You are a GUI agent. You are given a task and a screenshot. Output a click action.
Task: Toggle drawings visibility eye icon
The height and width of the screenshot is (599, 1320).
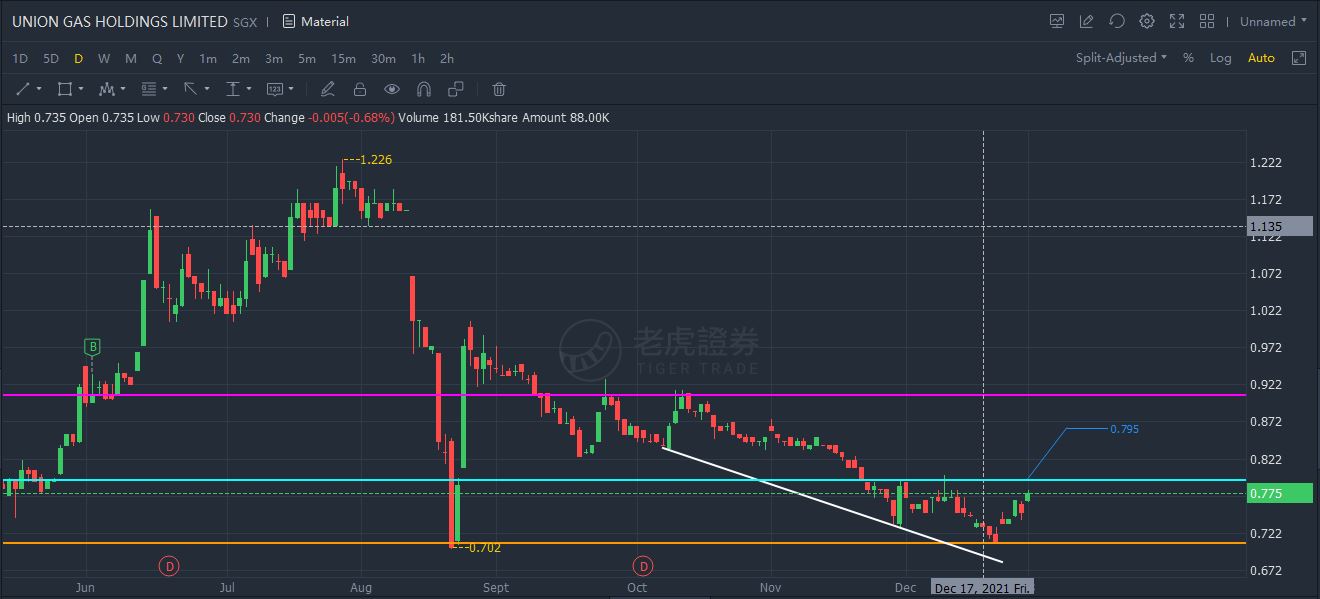click(392, 89)
